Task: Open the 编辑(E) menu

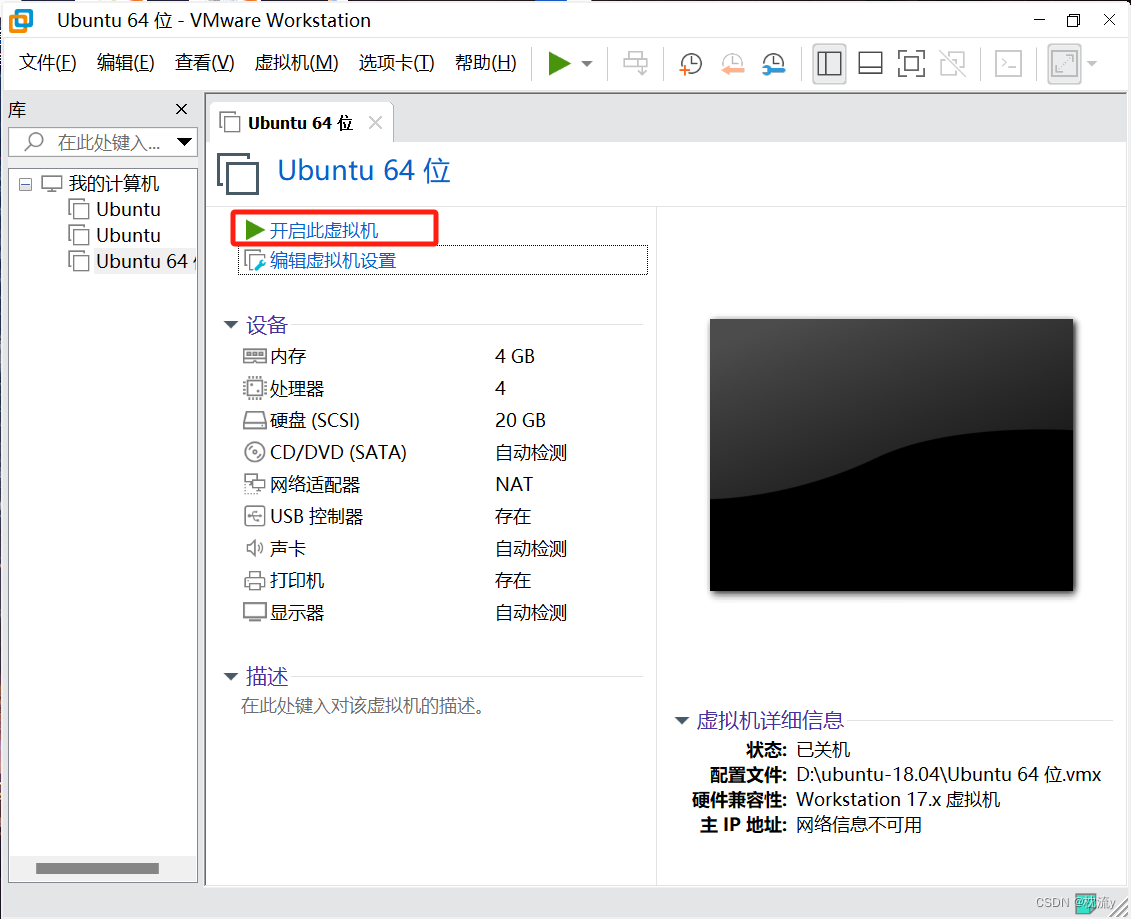Action: [126, 63]
